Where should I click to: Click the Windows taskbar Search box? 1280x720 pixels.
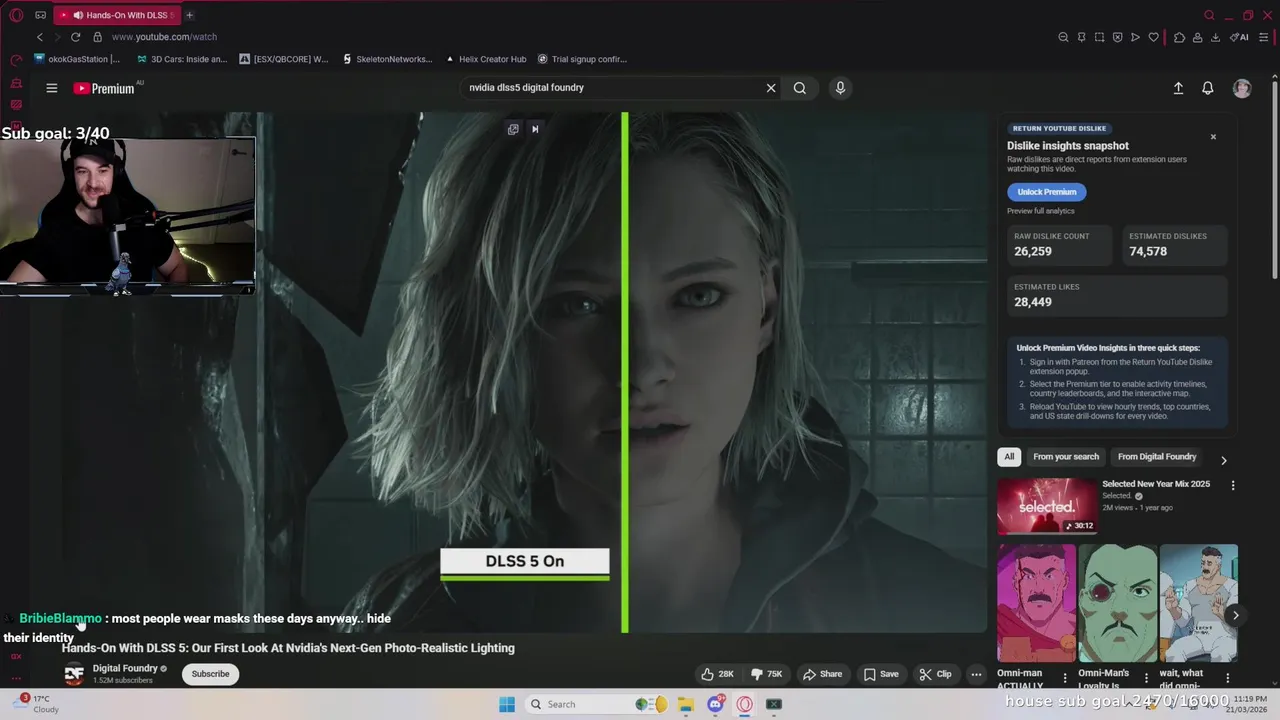(598, 704)
